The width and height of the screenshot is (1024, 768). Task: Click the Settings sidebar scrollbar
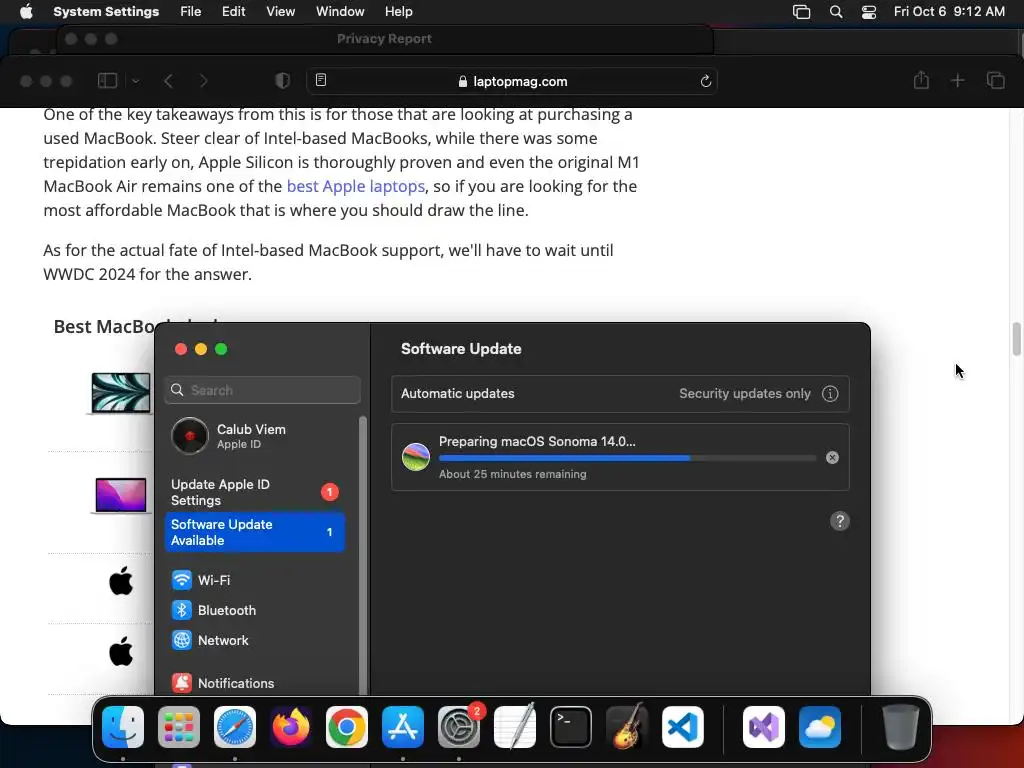coord(362,555)
